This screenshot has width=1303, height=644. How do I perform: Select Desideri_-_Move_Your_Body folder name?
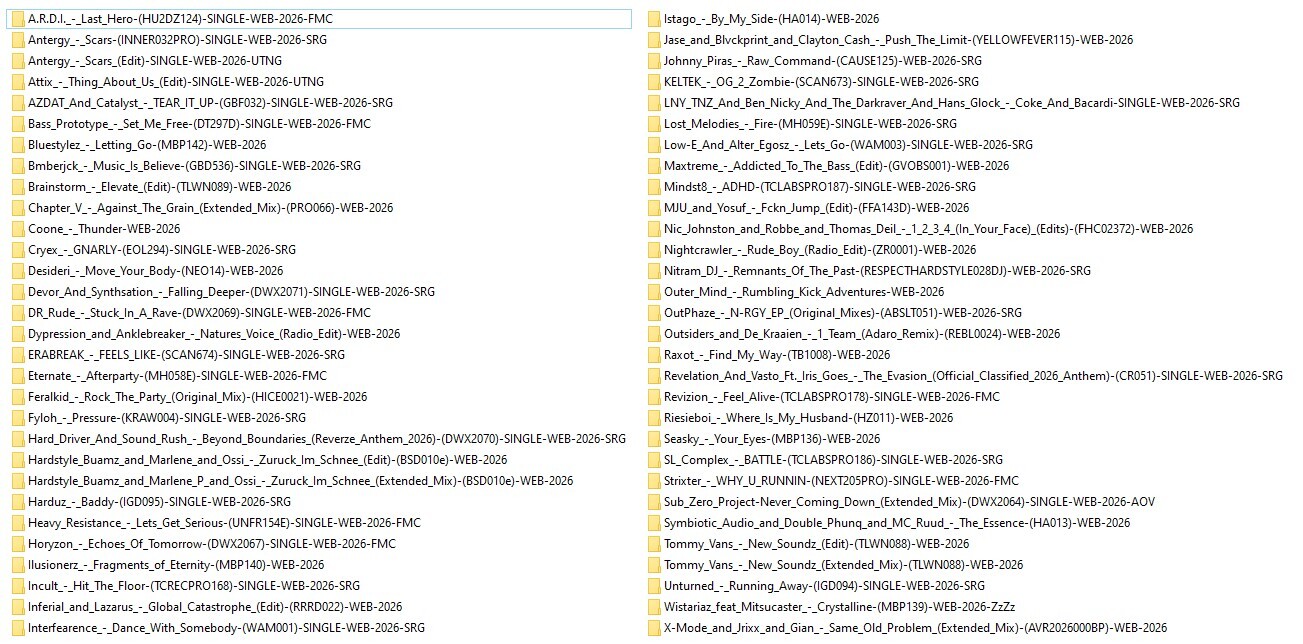click(155, 271)
